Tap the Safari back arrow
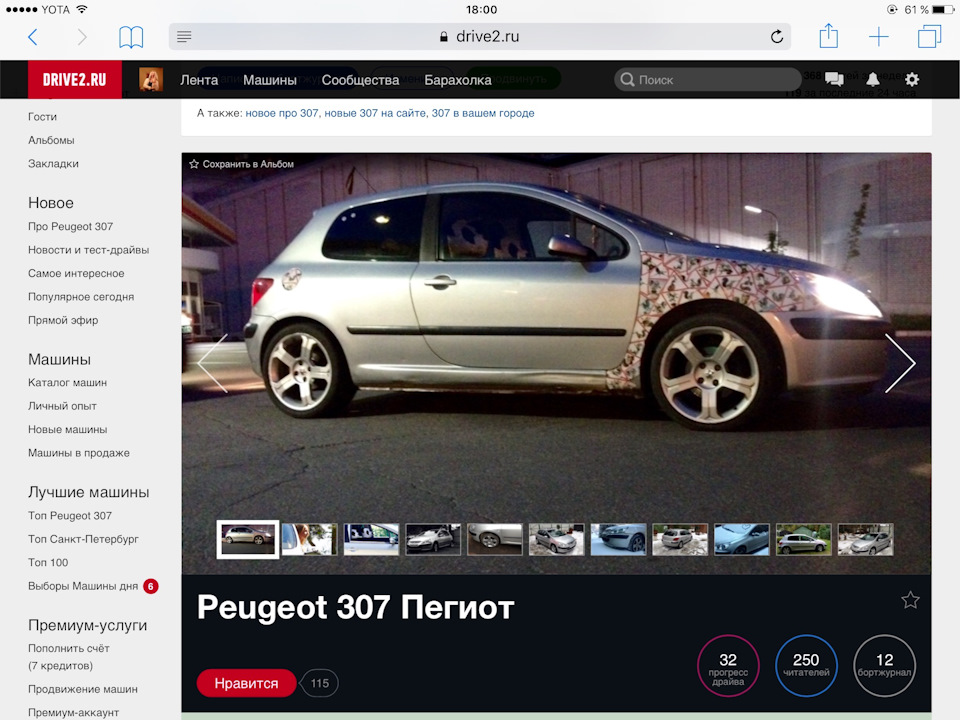The height and width of the screenshot is (720, 960). pyautogui.click(x=33, y=37)
